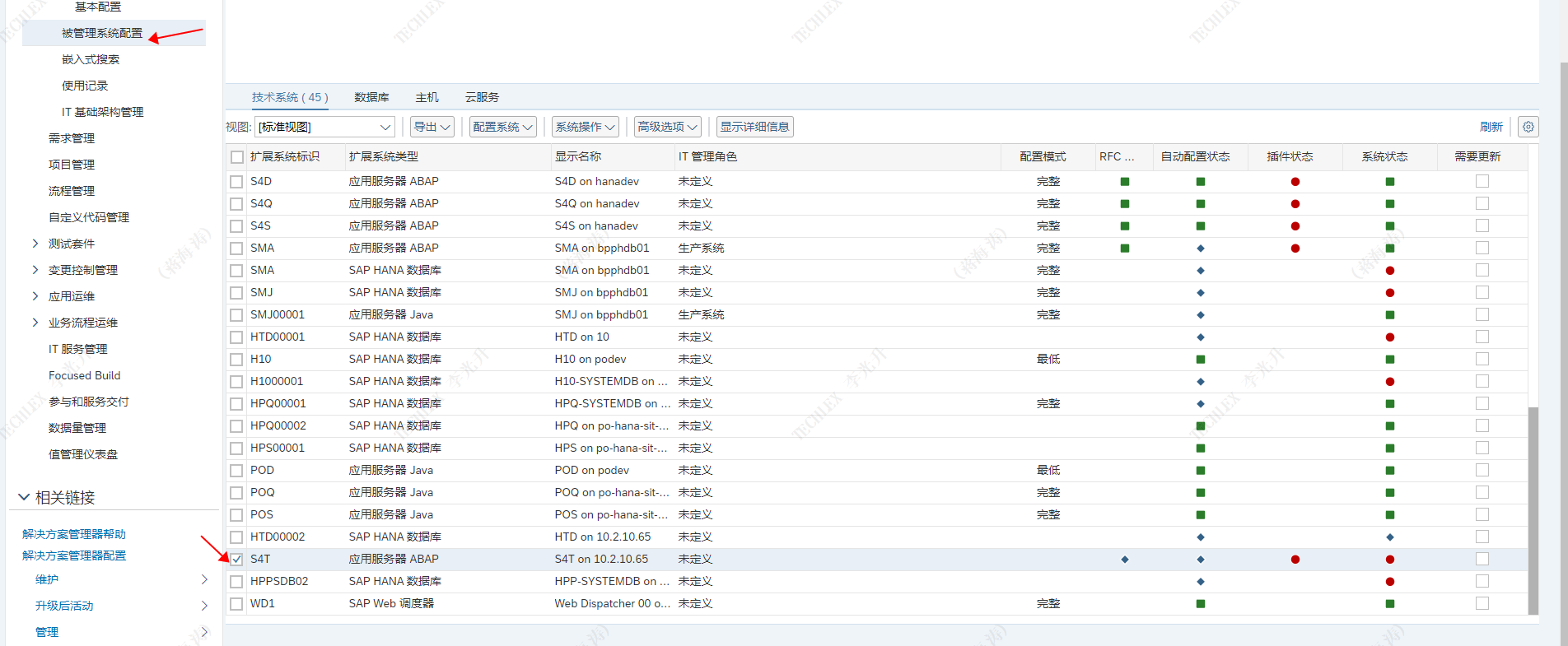The image size is (1568, 646).
Task: Open the 解决方案管理器帮助 link
Action: click(74, 534)
